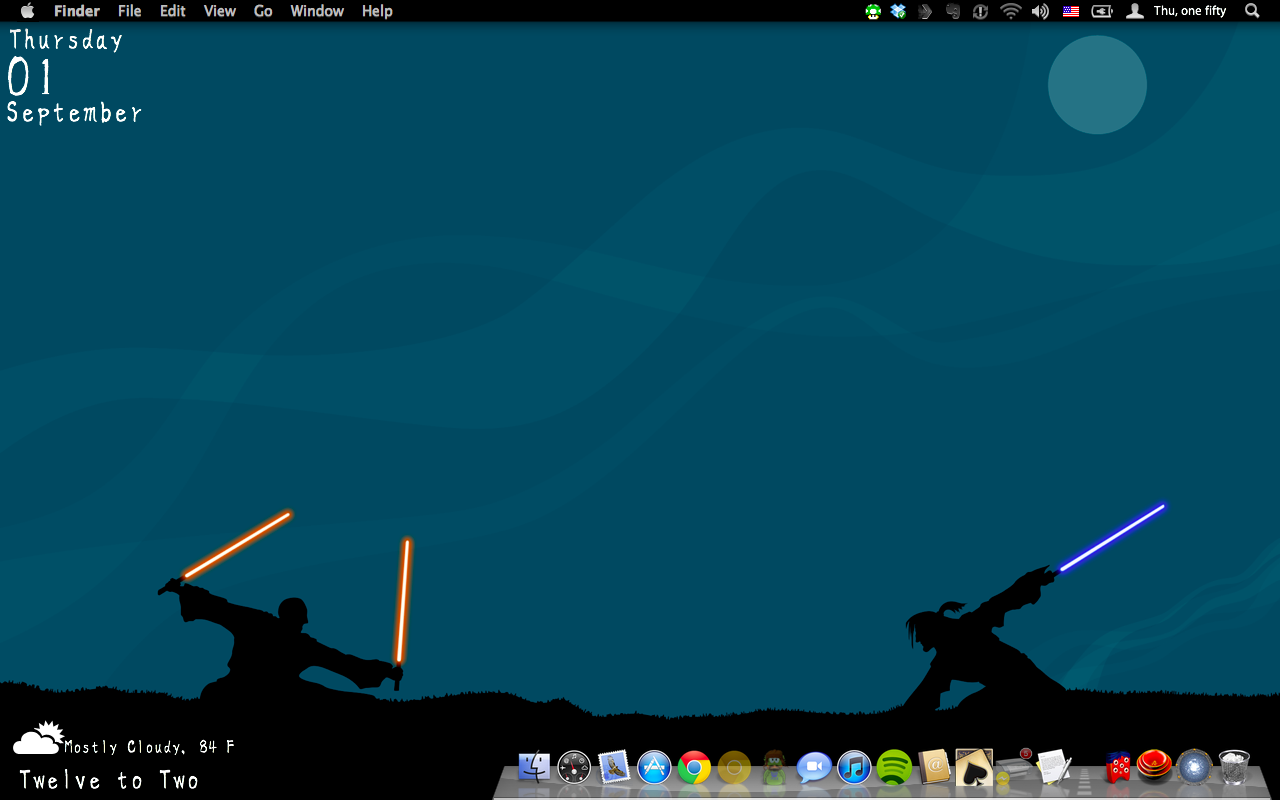This screenshot has height=800, width=1280.
Task: Open the Go menu
Action: pyautogui.click(x=263, y=11)
